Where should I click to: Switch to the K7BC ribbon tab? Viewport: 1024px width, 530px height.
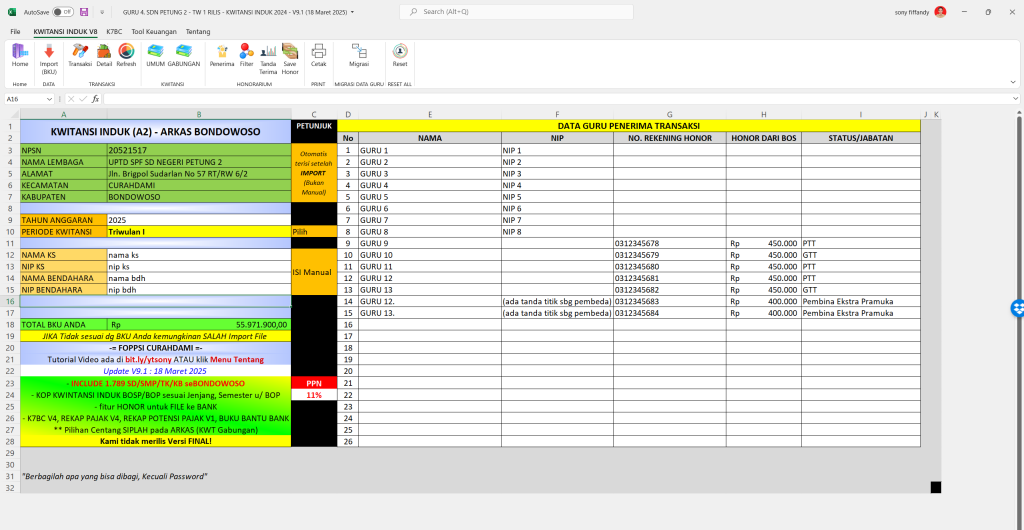coord(114,31)
